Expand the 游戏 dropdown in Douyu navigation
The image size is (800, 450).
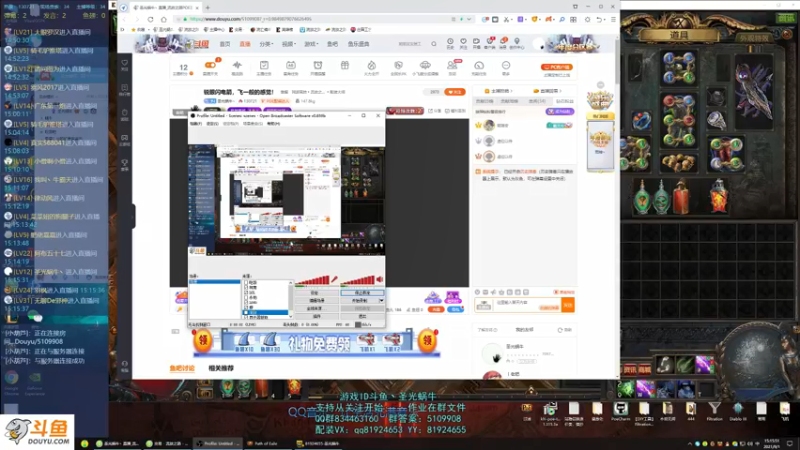(x=311, y=44)
